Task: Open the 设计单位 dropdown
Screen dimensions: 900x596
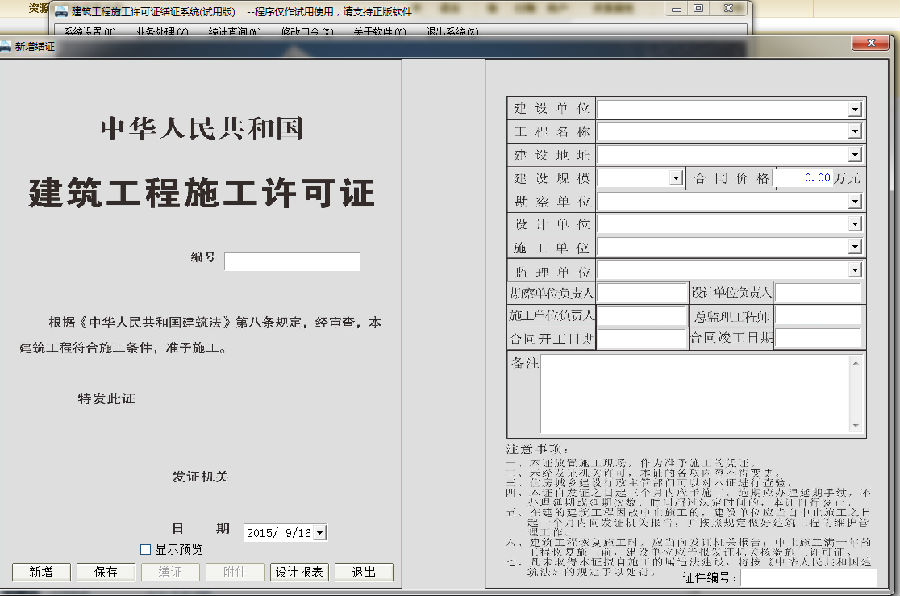Action: [x=855, y=225]
